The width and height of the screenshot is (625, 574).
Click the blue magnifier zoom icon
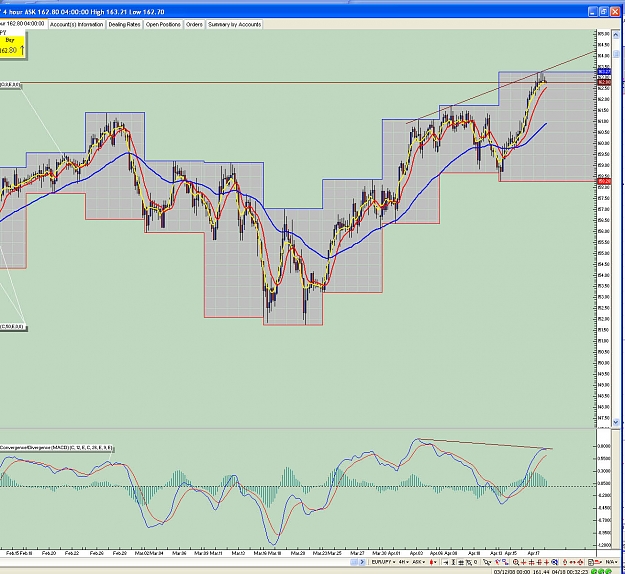[554, 562]
